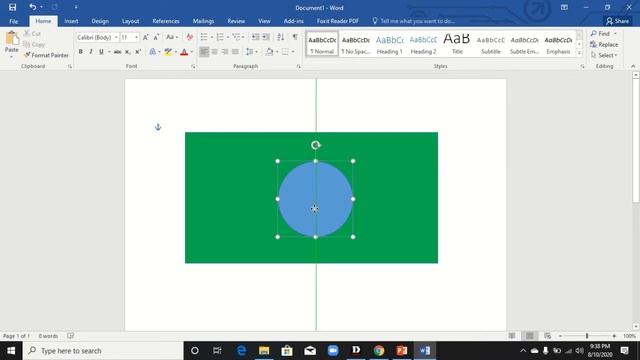Apply the No Spacing style
Image resolution: width=640 pixels, height=360 pixels.
pyautogui.click(x=356, y=44)
